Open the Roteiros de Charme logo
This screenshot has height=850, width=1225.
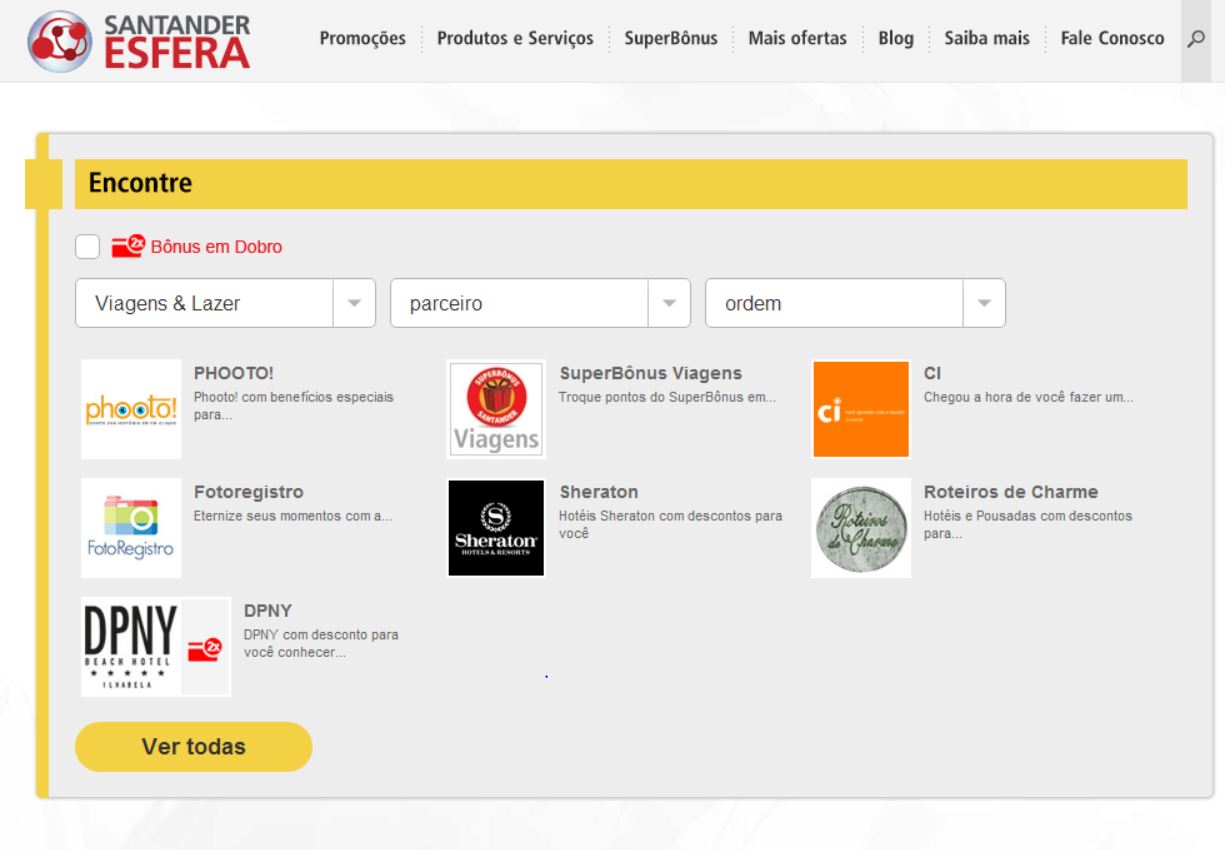pos(861,528)
